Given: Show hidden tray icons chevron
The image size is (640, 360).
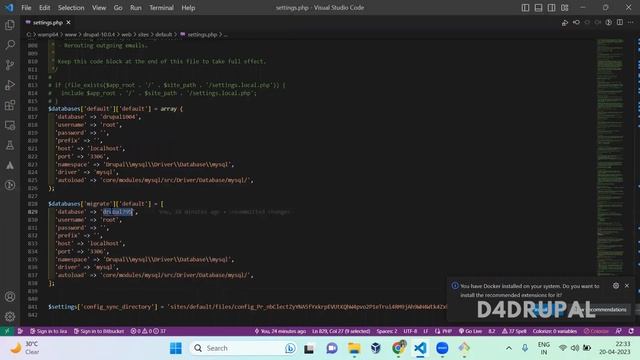Looking at the screenshot, I should [x=509, y=348].
